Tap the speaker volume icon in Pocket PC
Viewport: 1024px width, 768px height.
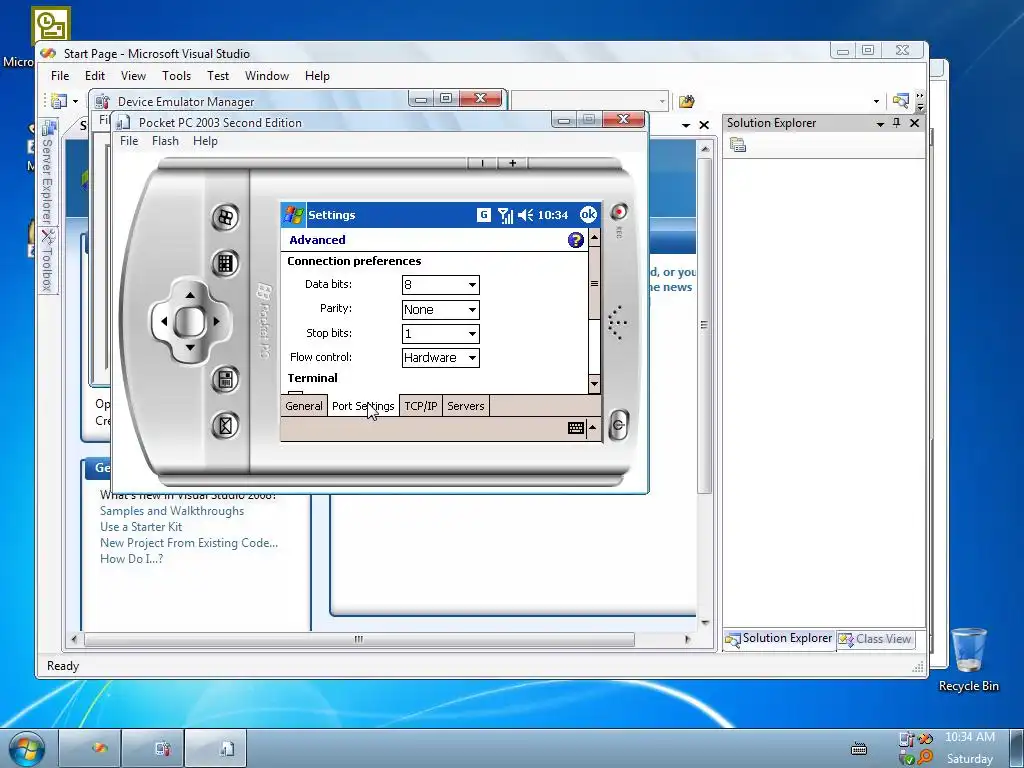coord(526,215)
